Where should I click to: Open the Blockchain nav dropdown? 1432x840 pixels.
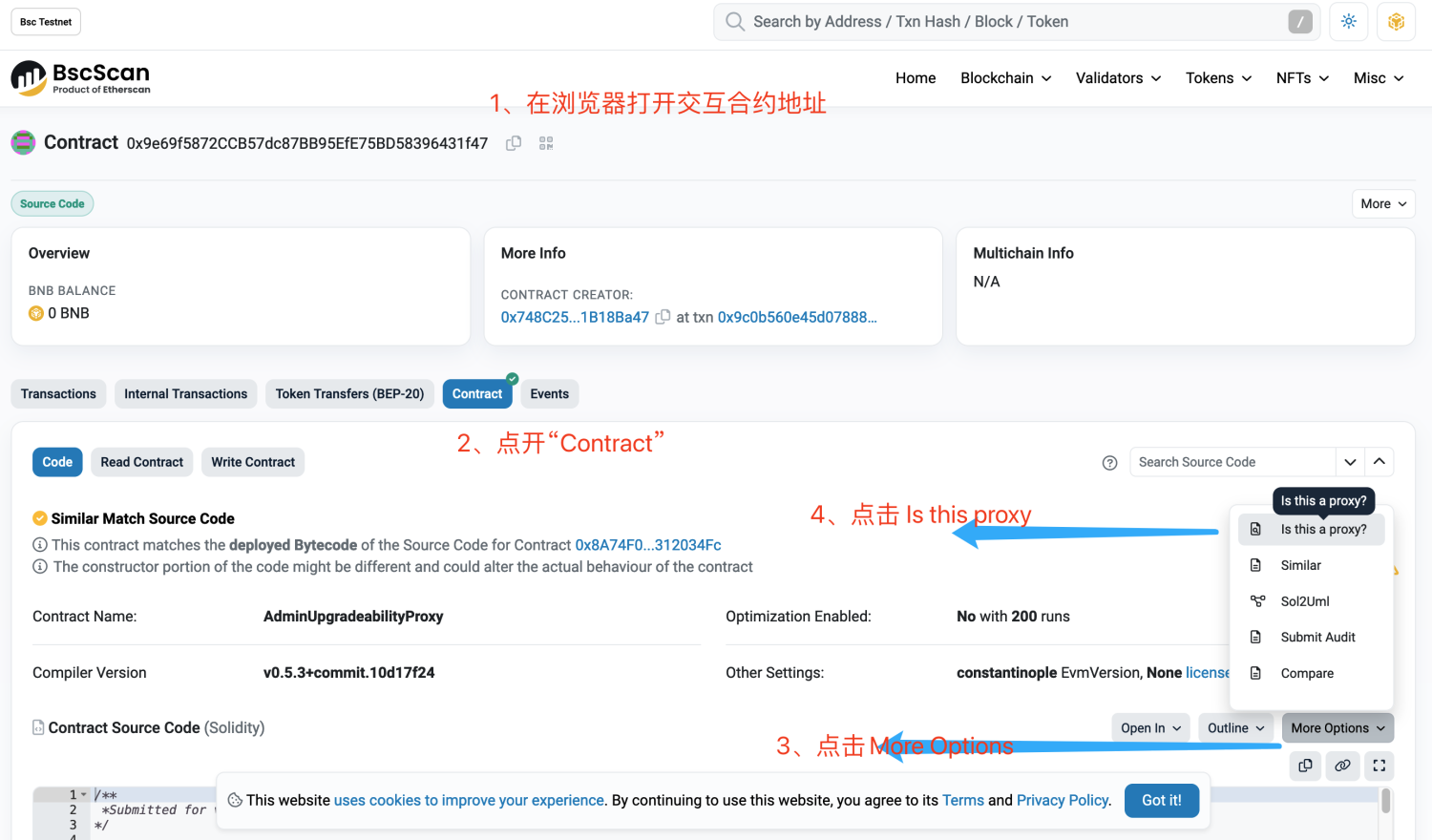pyautogui.click(x=1006, y=78)
